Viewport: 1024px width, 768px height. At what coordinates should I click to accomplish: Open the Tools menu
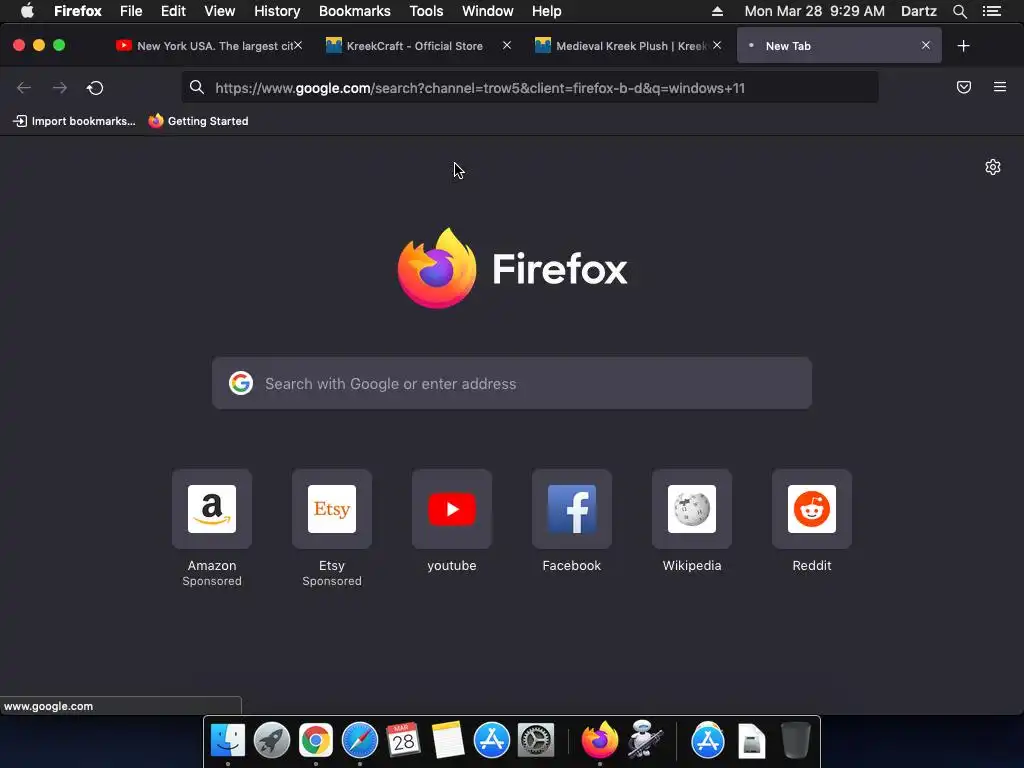[426, 11]
